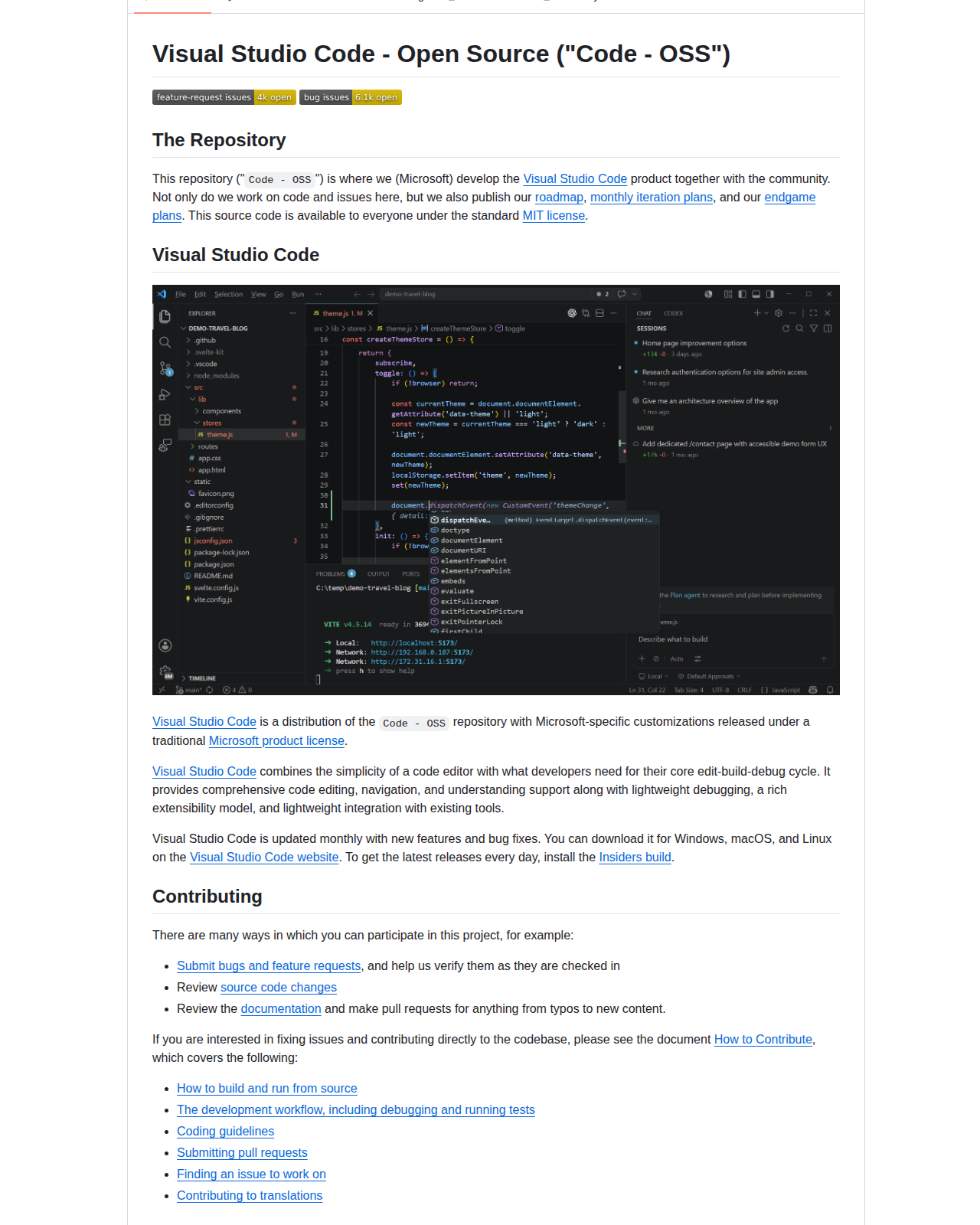Open the embedded VS Code editor screenshot image
Image resolution: width=980 pixels, height=1225 pixels.
tap(496, 490)
